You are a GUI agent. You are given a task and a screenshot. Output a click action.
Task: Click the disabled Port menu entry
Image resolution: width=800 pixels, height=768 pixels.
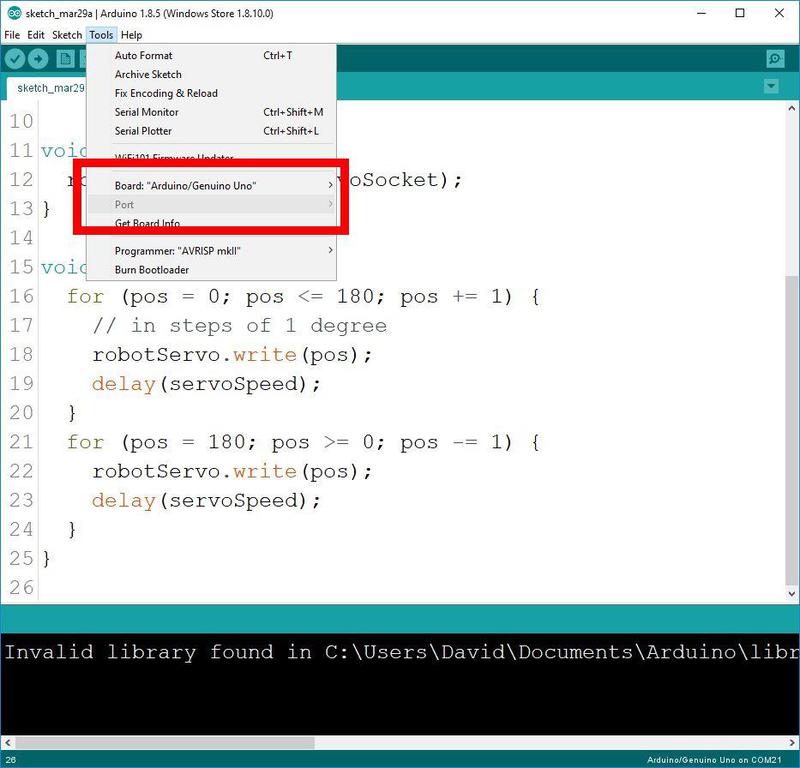211,204
